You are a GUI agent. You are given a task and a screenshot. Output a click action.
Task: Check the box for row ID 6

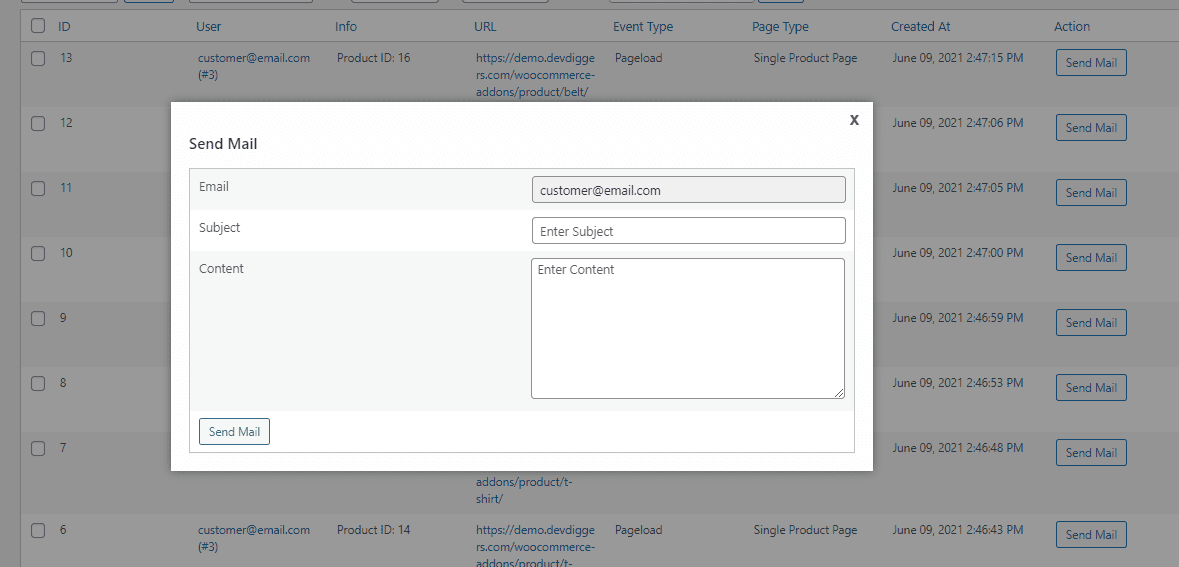click(x=38, y=530)
